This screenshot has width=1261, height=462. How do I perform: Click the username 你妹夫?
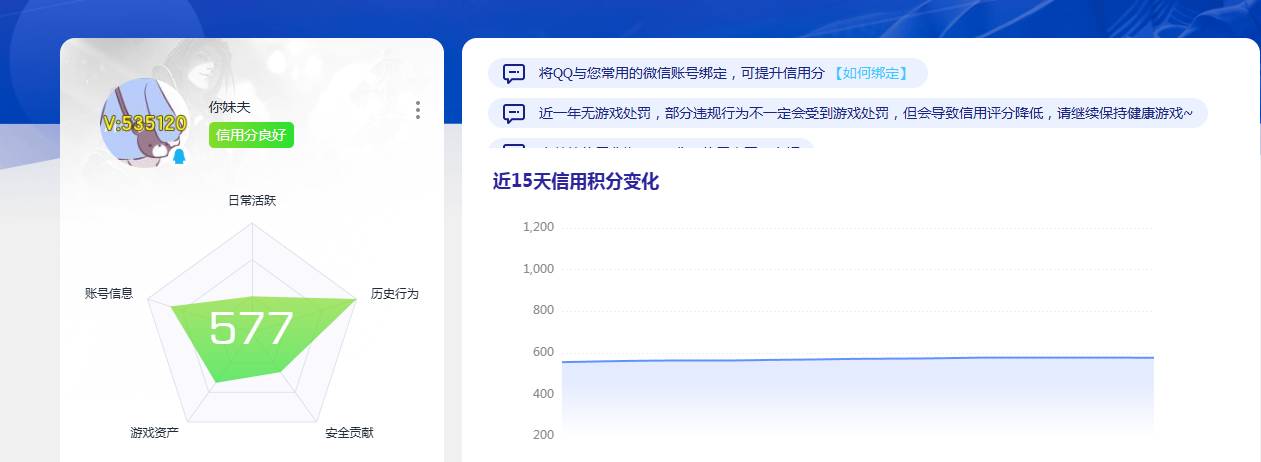229,107
